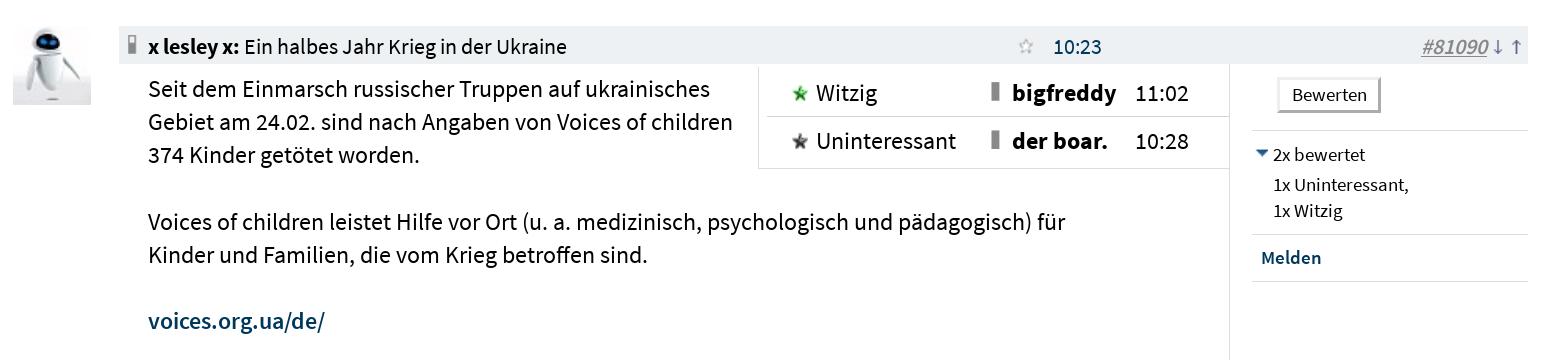Image resolution: width=1543 pixels, height=360 pixels.
Task: Jump to previous post with up arrow
Action: 1516,46
